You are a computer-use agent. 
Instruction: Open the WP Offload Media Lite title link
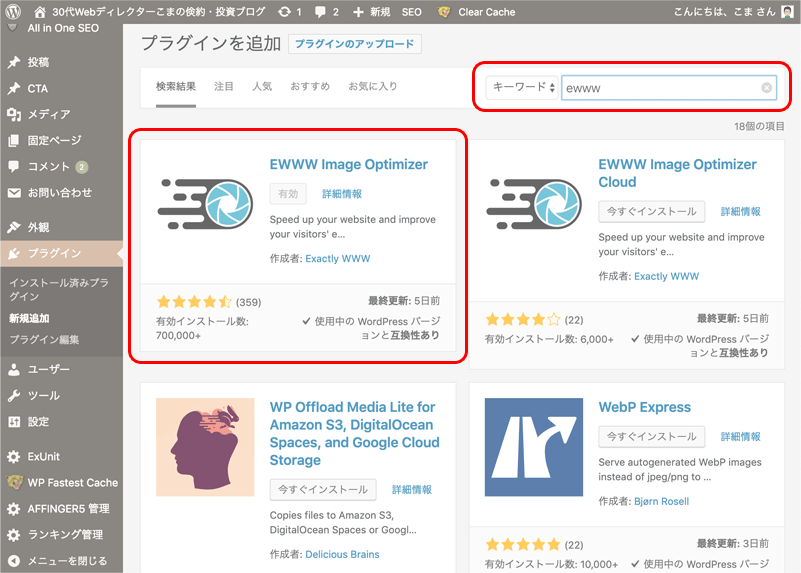355,434
